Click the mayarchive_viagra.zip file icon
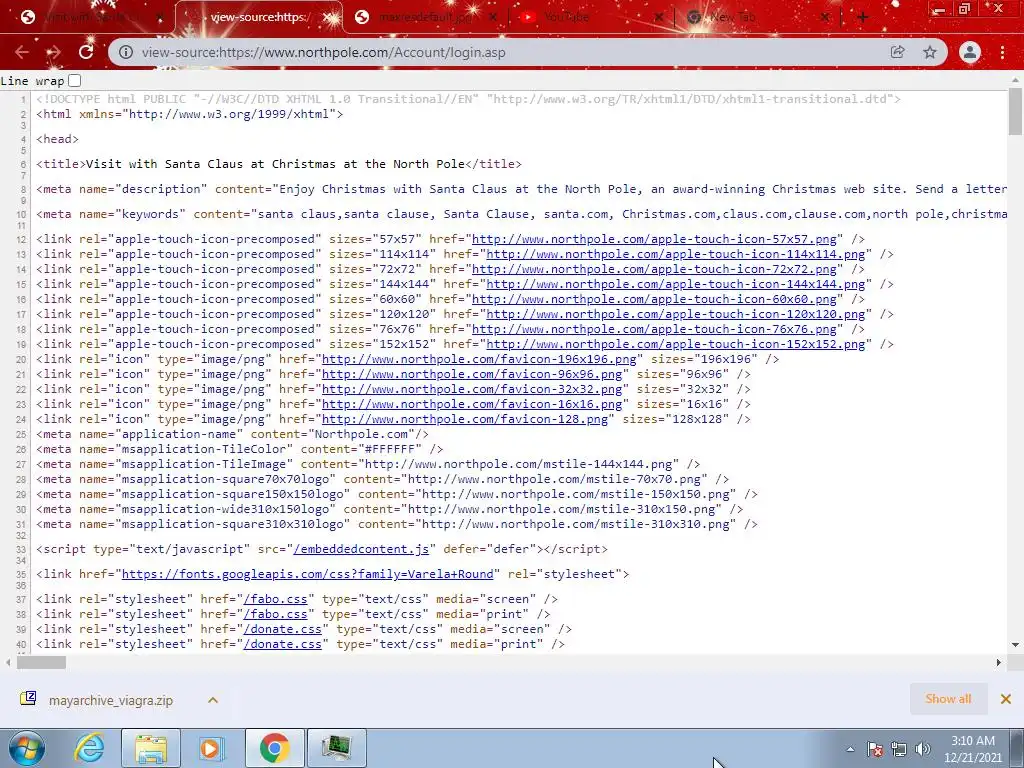The image size is (1024, 768). pos(28,699)
